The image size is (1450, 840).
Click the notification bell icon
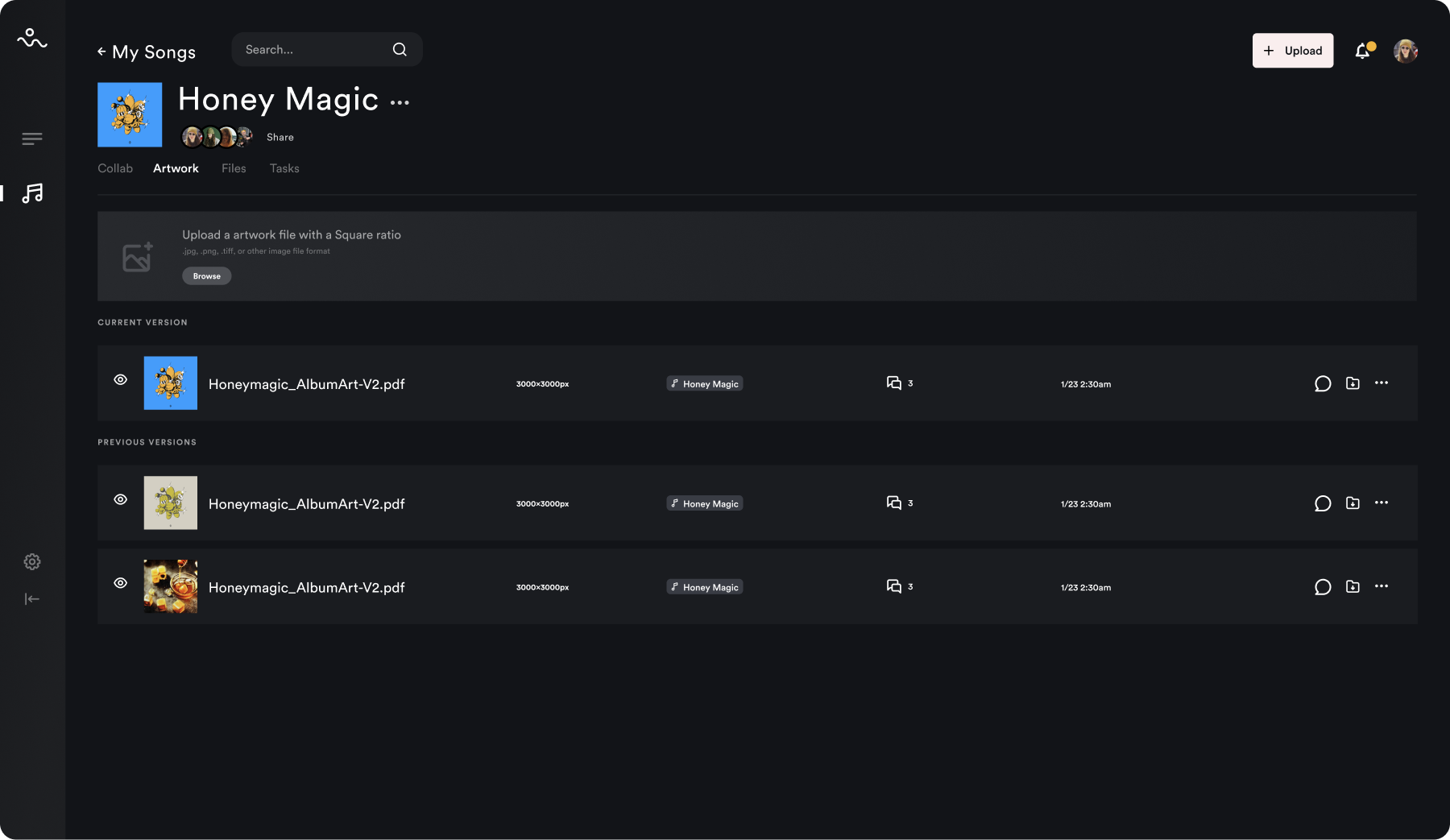click(1362, 51)
